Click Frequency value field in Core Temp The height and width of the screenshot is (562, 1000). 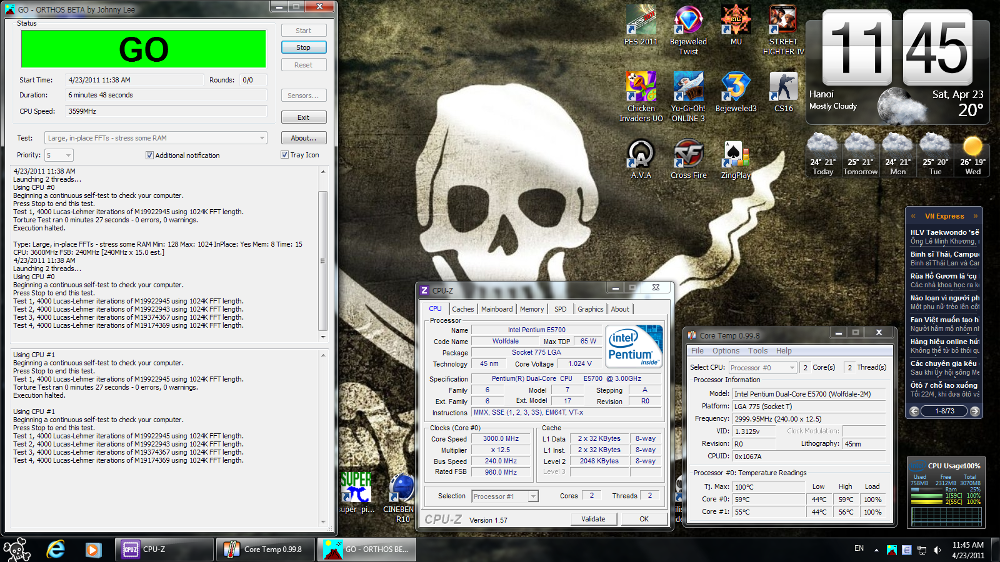pyautogui.click(x=809, y=419)
